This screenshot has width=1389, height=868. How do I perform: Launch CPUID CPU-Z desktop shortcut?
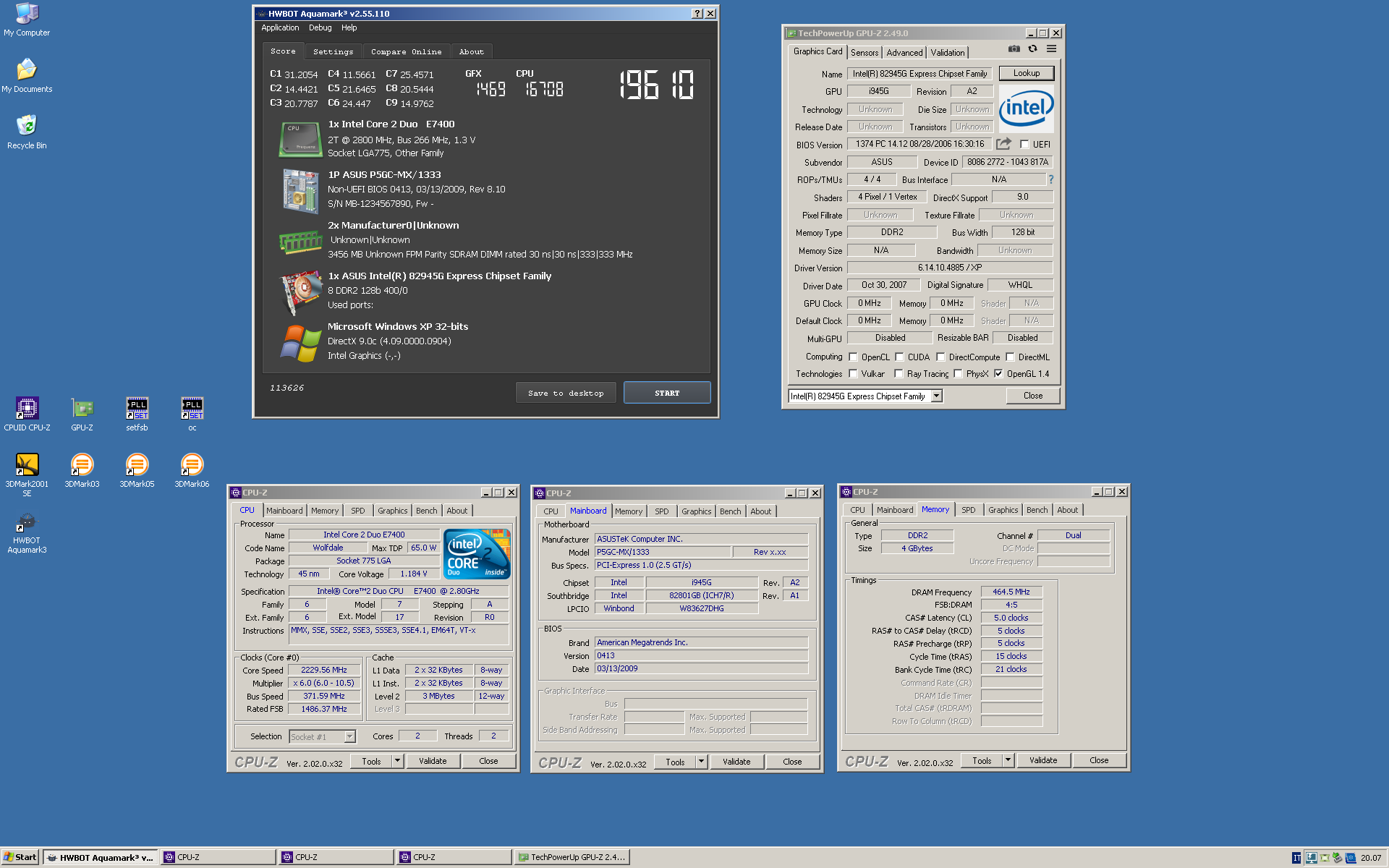[x=27, y=414]
